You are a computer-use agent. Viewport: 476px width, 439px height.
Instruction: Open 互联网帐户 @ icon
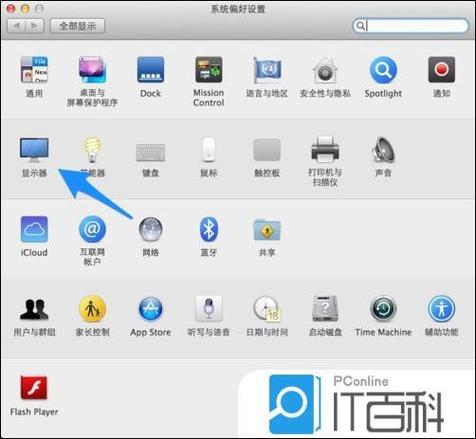coord(92,229)
